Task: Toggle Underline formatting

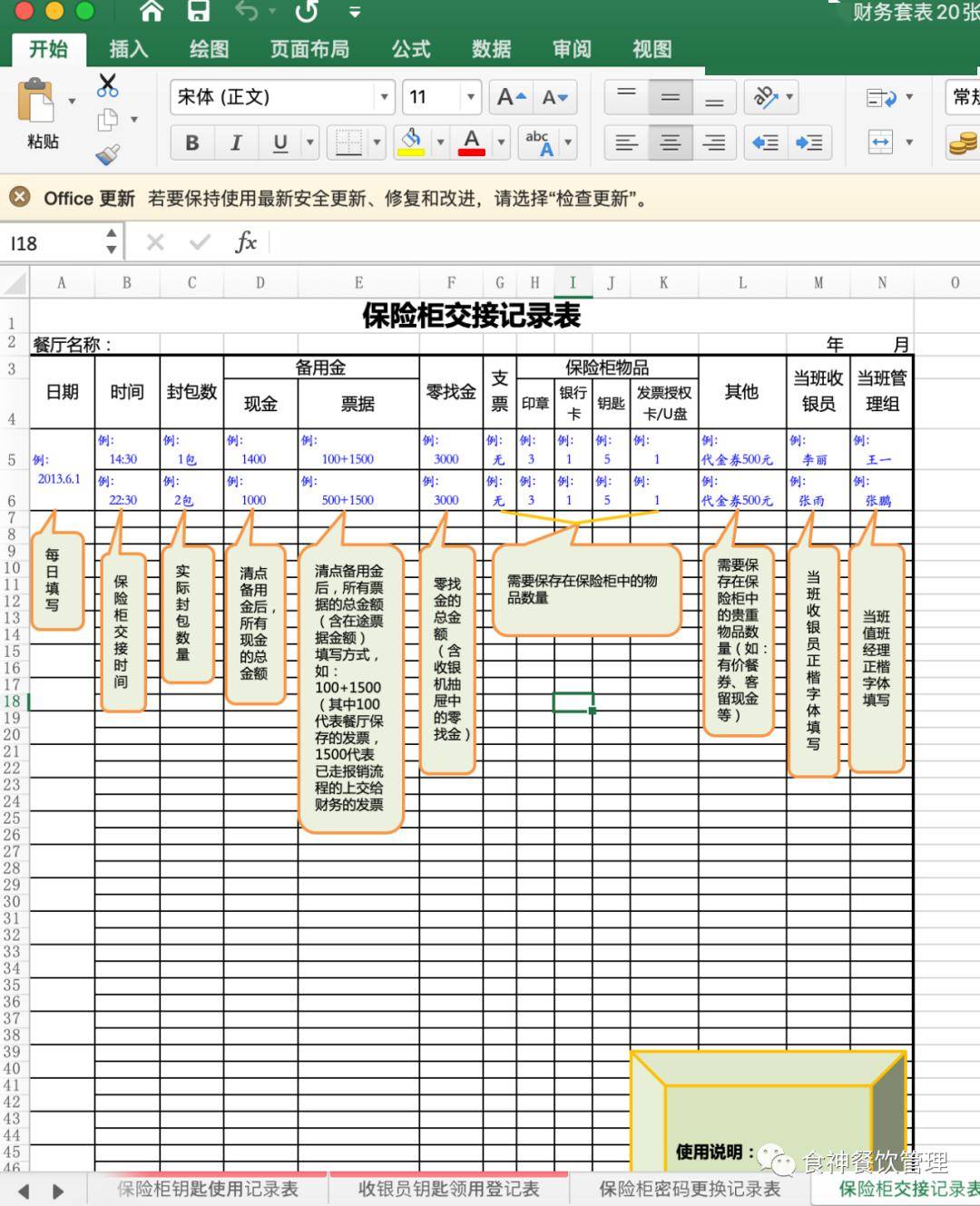Action: (279, 142)
